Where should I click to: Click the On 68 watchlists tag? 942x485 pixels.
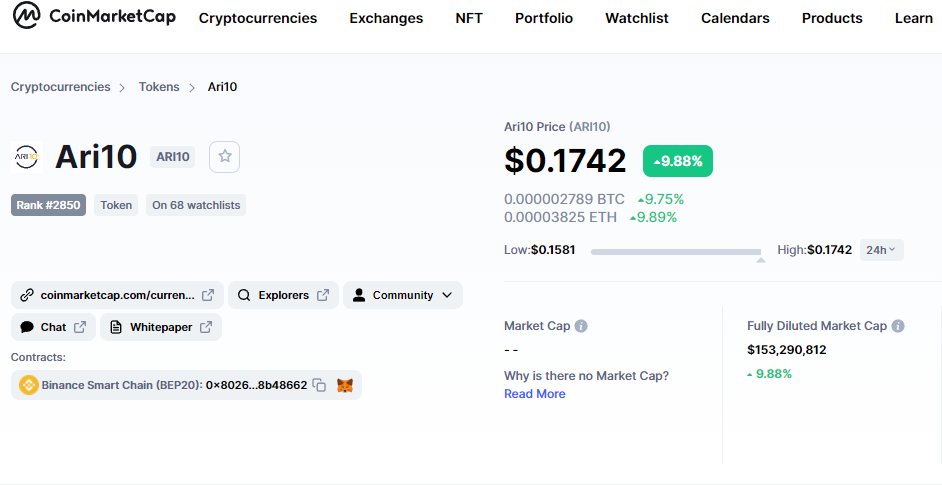pos(196,205)
